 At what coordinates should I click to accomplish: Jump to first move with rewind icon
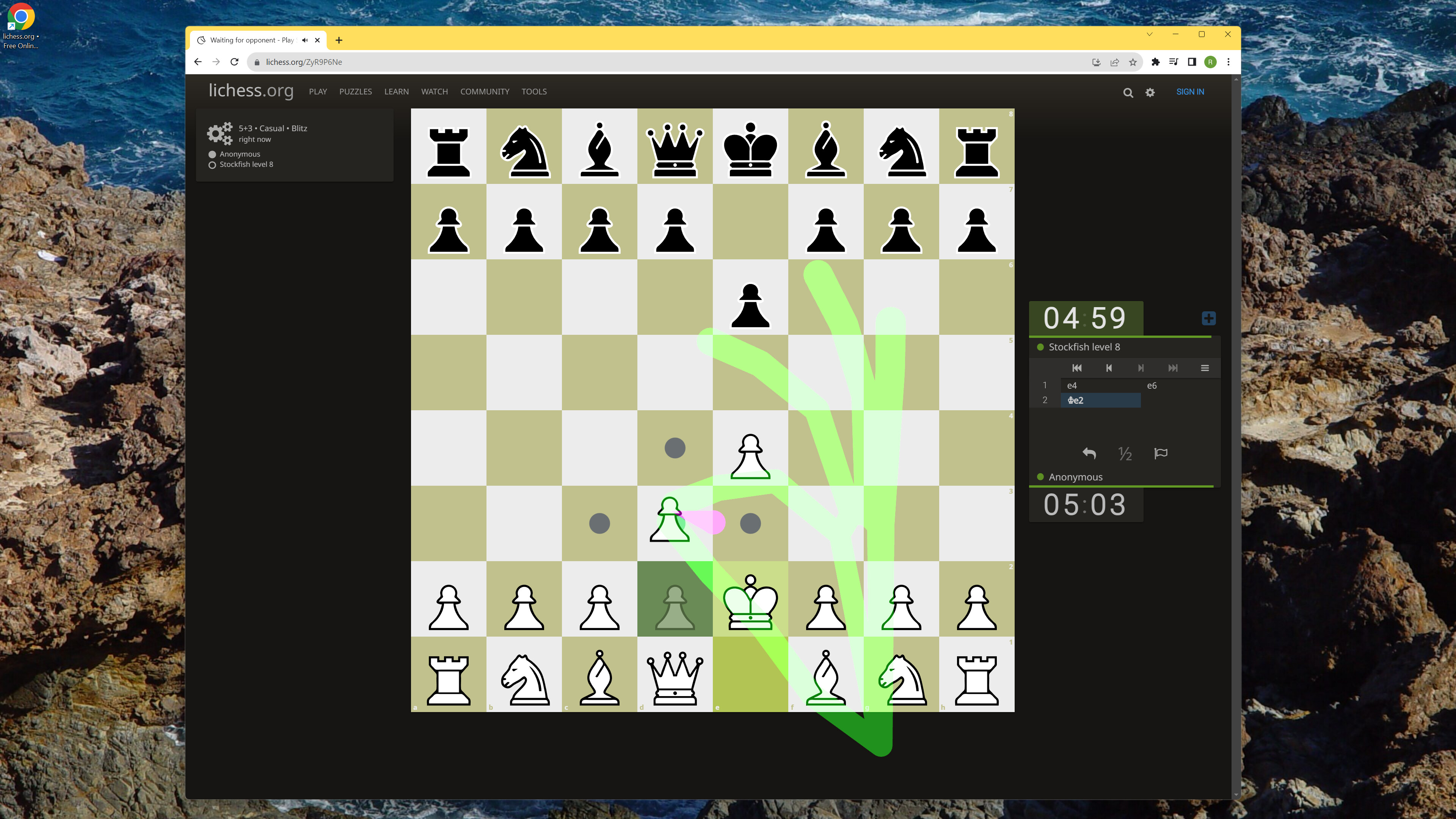pos(1077,367)
